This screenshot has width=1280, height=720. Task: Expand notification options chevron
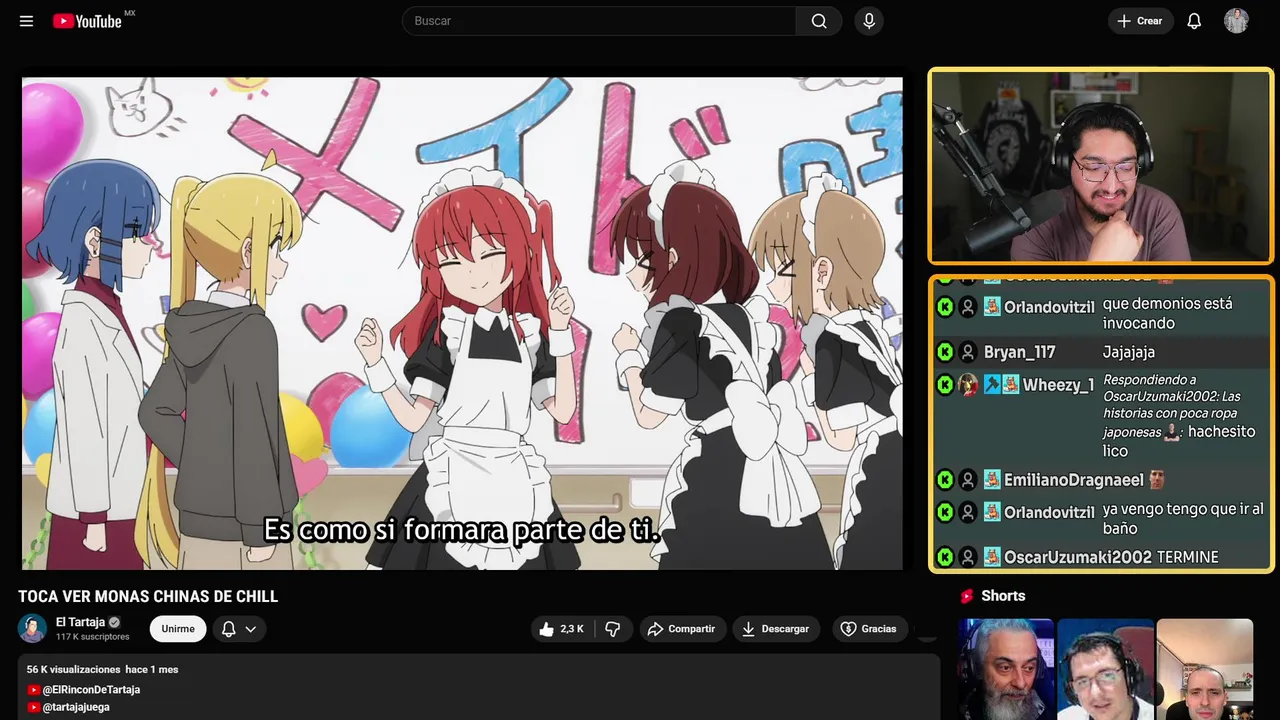tap(251, 629)
